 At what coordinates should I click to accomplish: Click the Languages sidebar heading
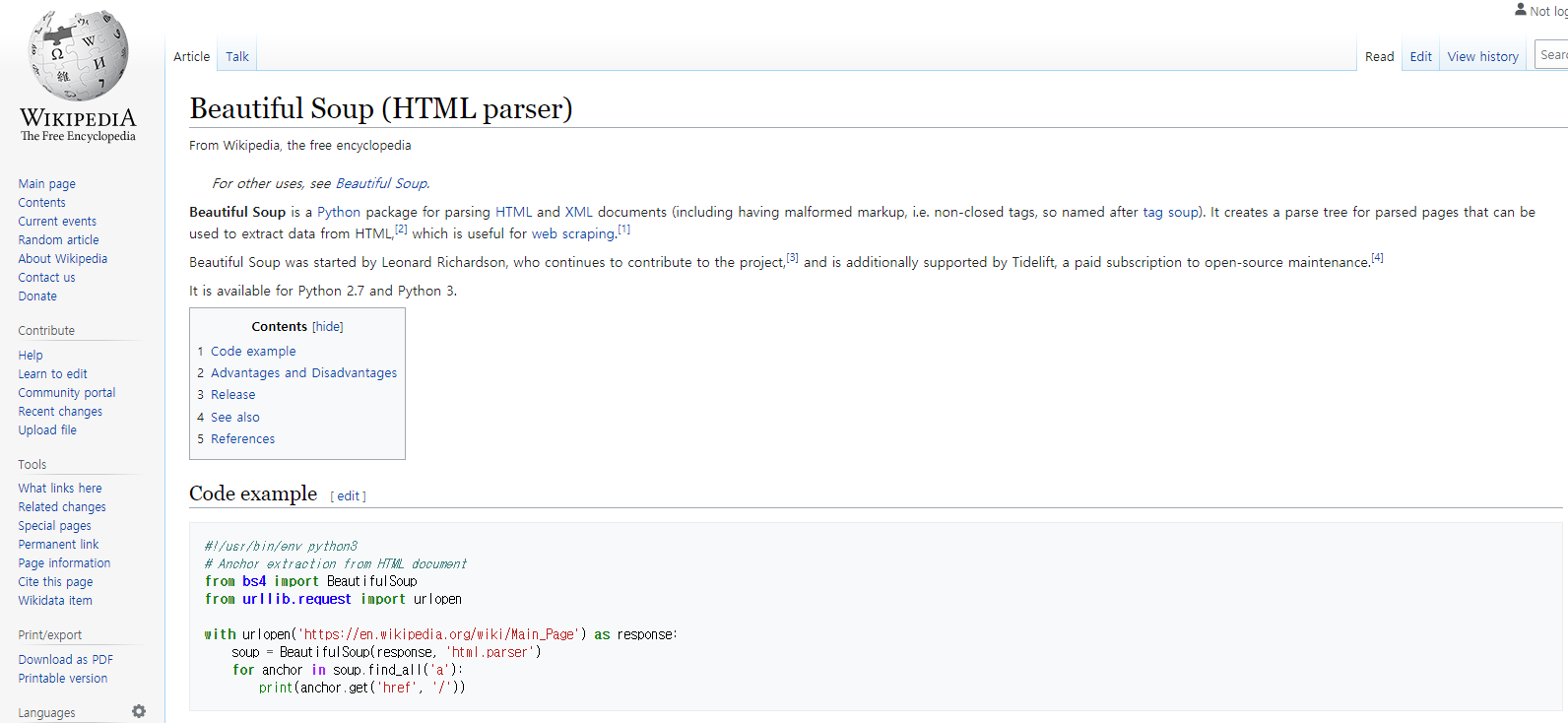point(46,713)
